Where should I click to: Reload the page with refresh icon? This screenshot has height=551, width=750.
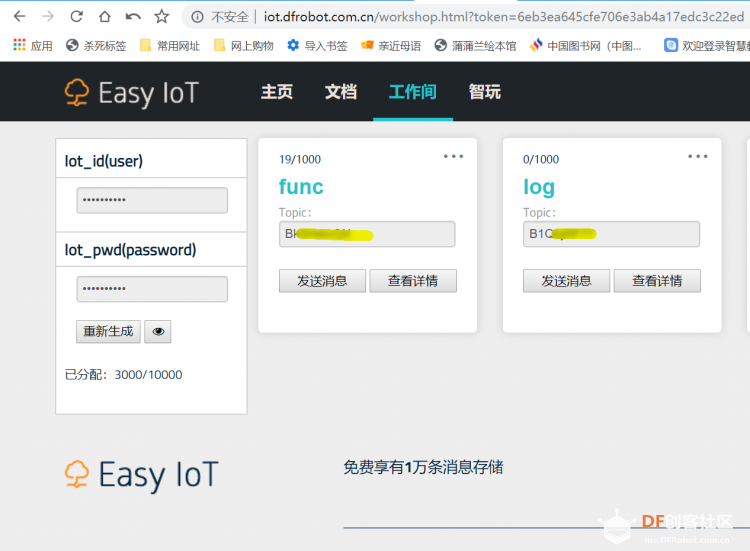point(77,17)
